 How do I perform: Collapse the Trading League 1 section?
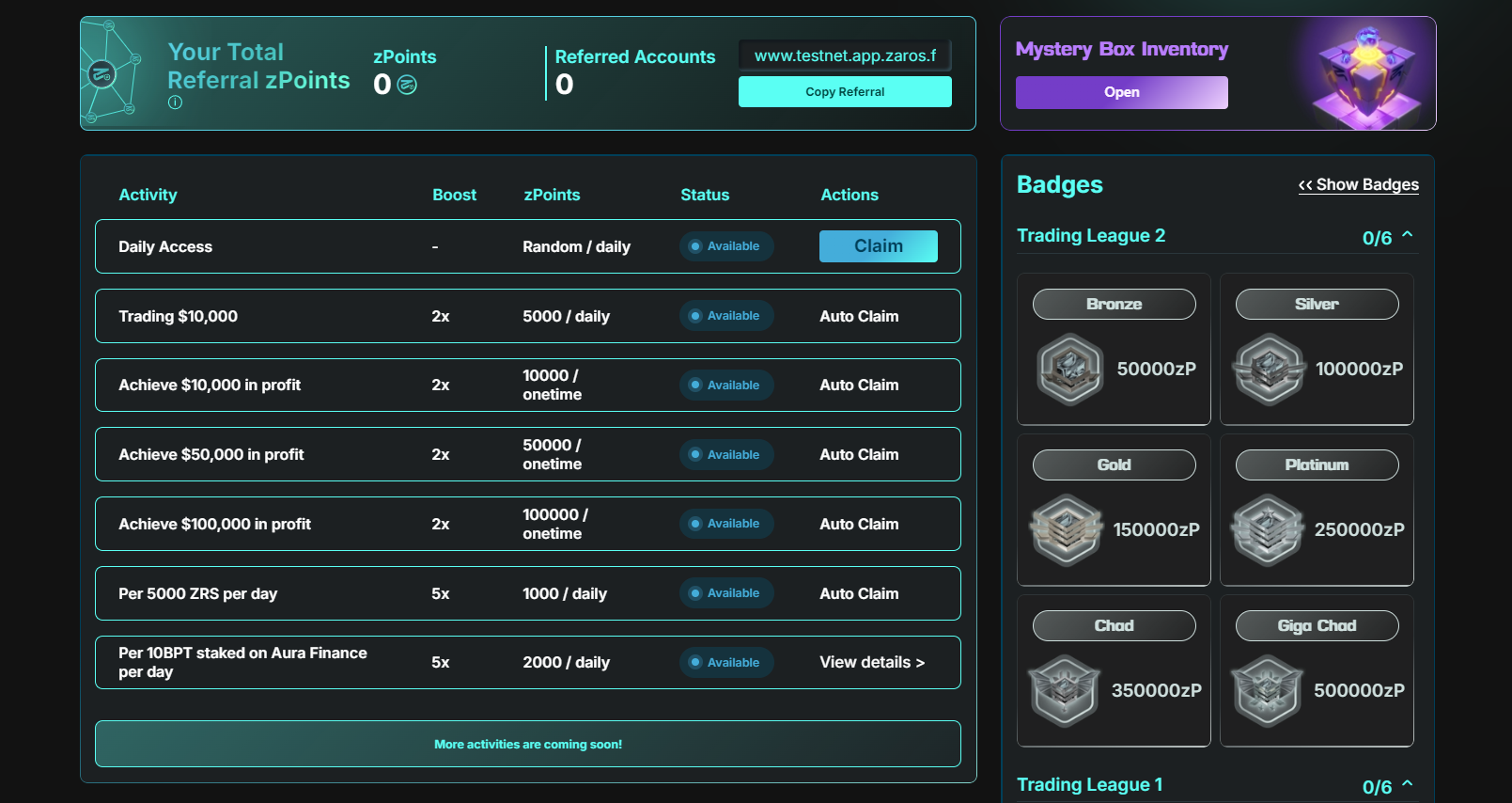coord(1407,784)
